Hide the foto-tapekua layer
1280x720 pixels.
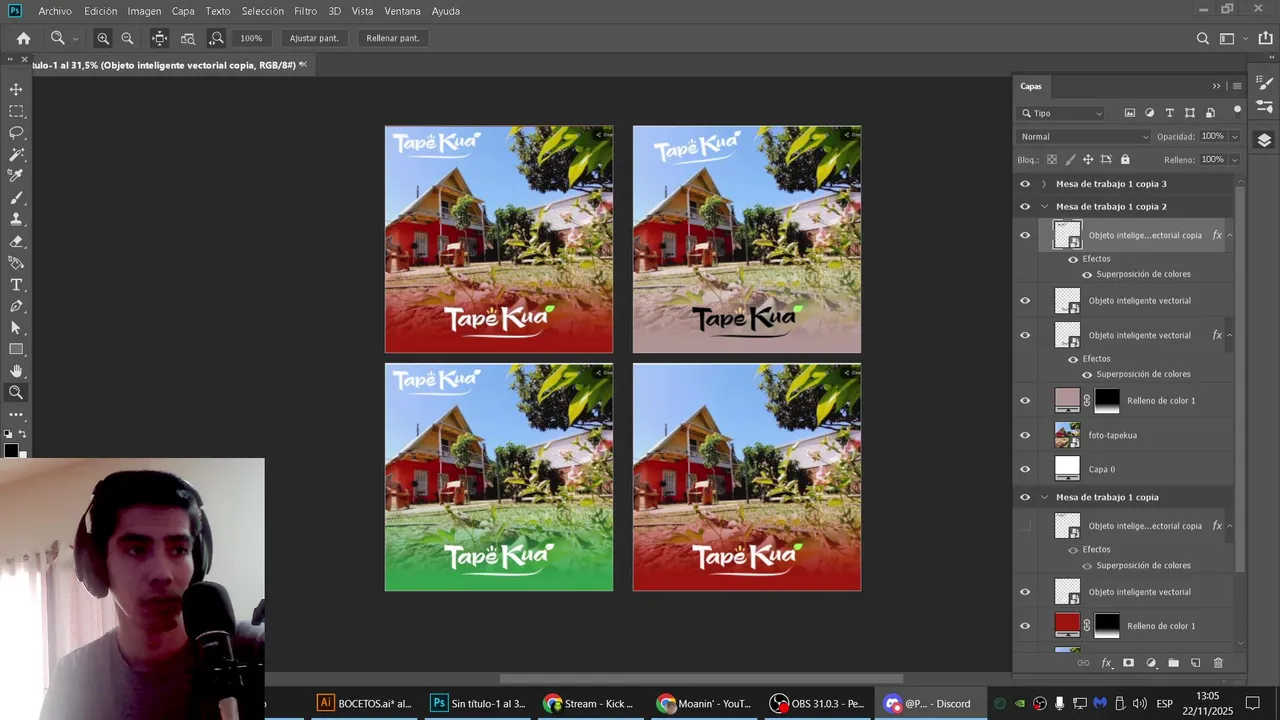(1024, 435)
